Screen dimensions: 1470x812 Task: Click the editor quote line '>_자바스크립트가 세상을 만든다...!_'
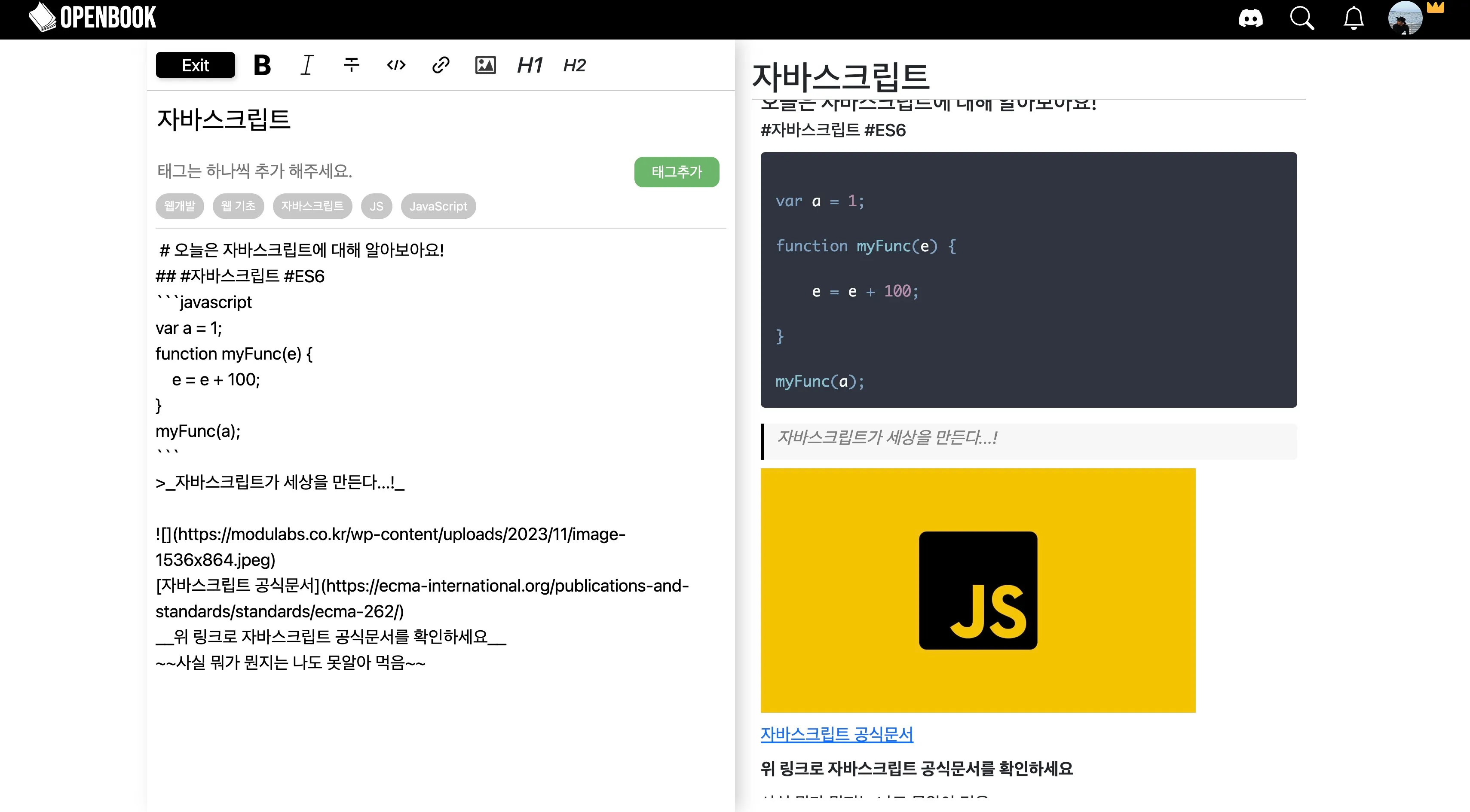point(280,482)
